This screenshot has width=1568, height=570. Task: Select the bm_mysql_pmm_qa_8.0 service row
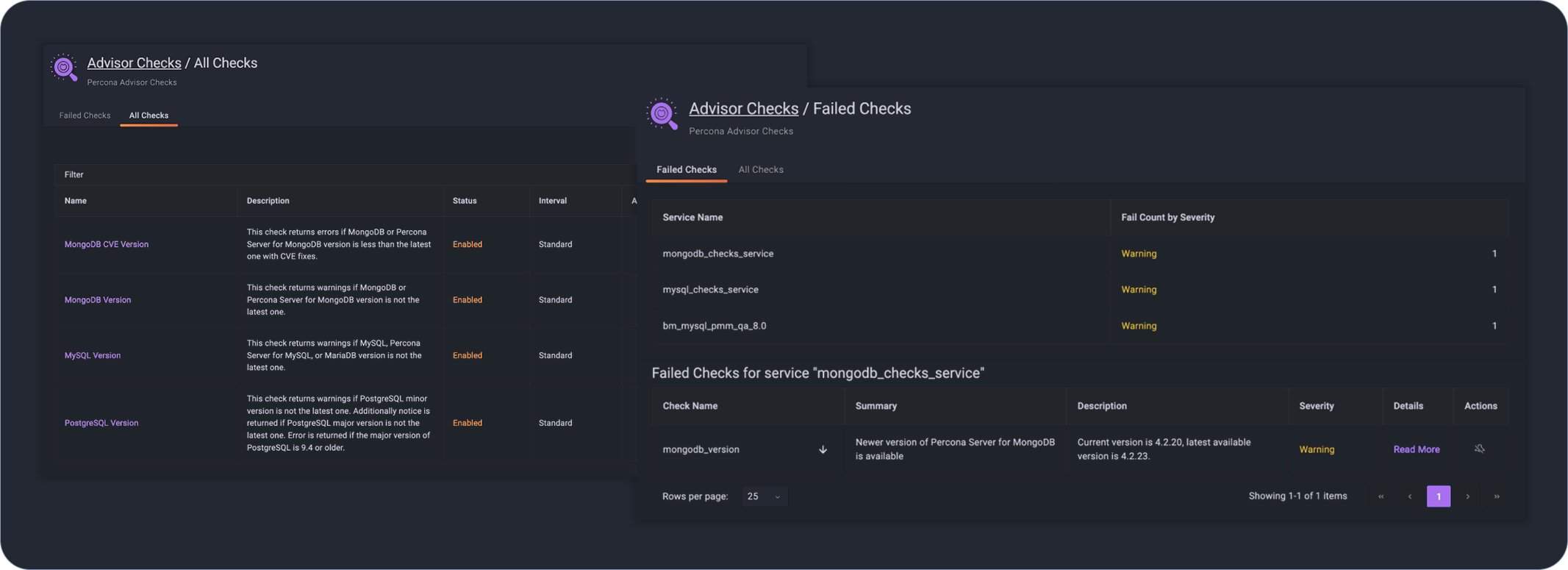1080,326
